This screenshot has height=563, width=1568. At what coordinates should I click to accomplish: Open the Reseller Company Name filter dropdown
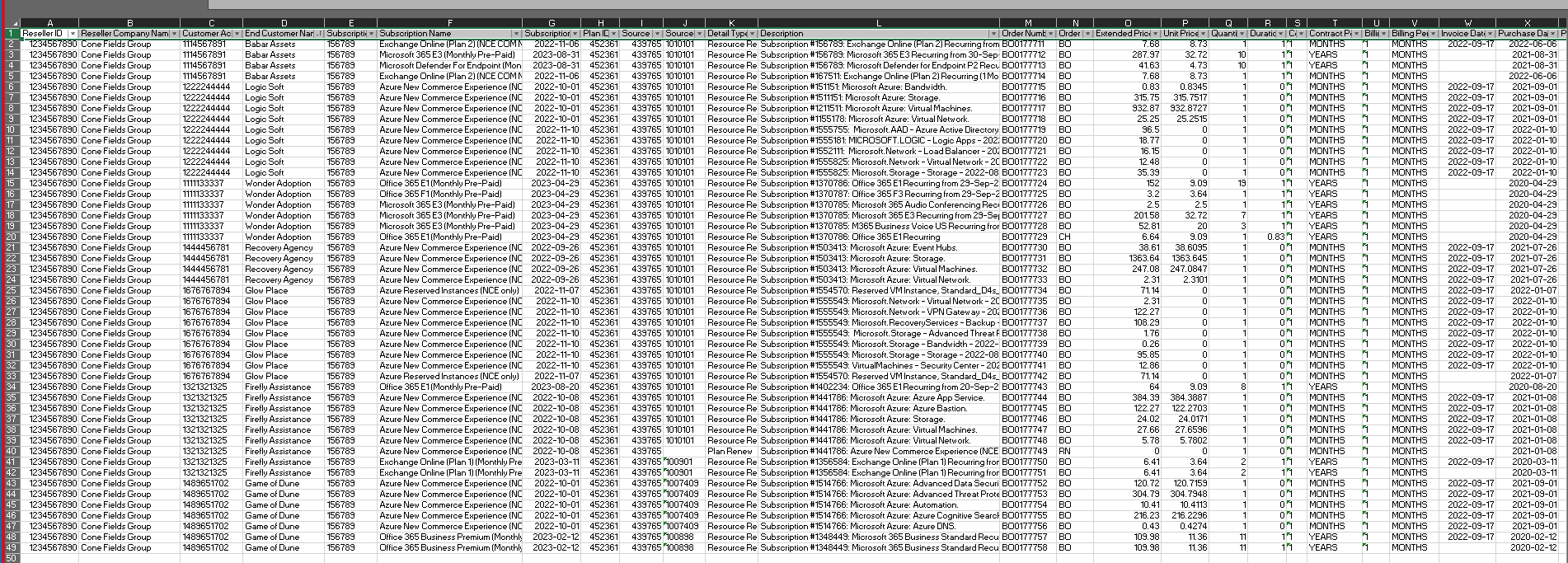(174, 33)
